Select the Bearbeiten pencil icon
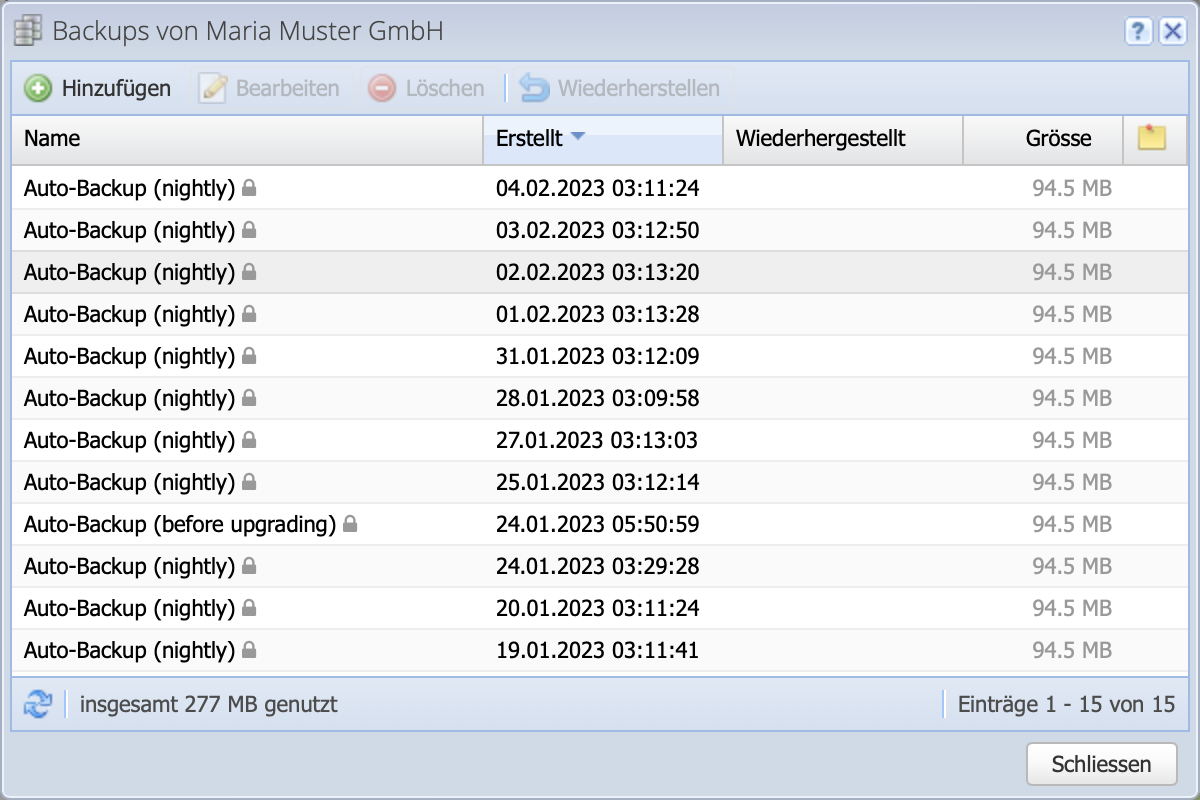This screenshot has height=800, width=1200. click(212, 88)
